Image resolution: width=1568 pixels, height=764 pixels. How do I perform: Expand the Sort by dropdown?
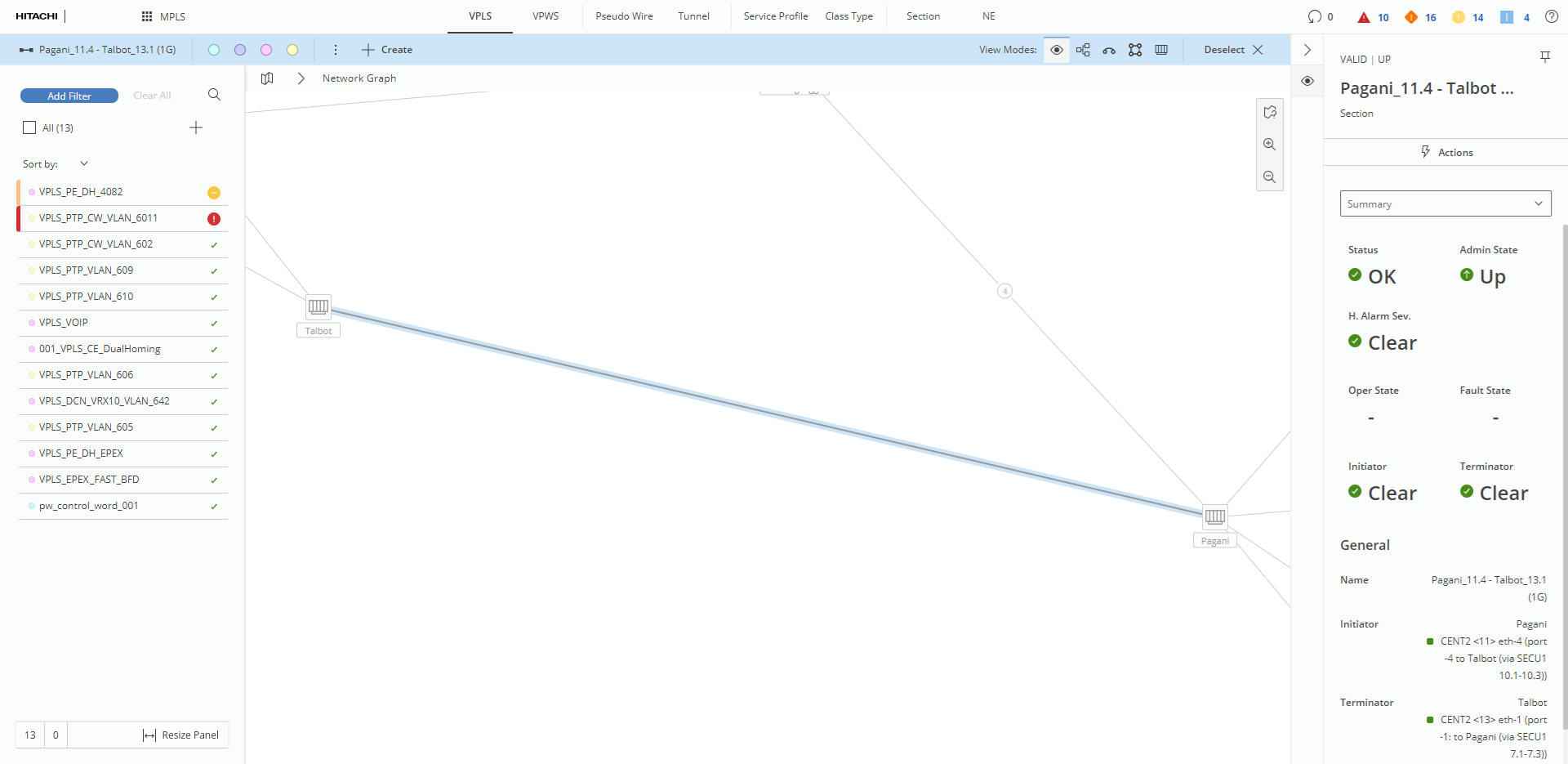83,164
